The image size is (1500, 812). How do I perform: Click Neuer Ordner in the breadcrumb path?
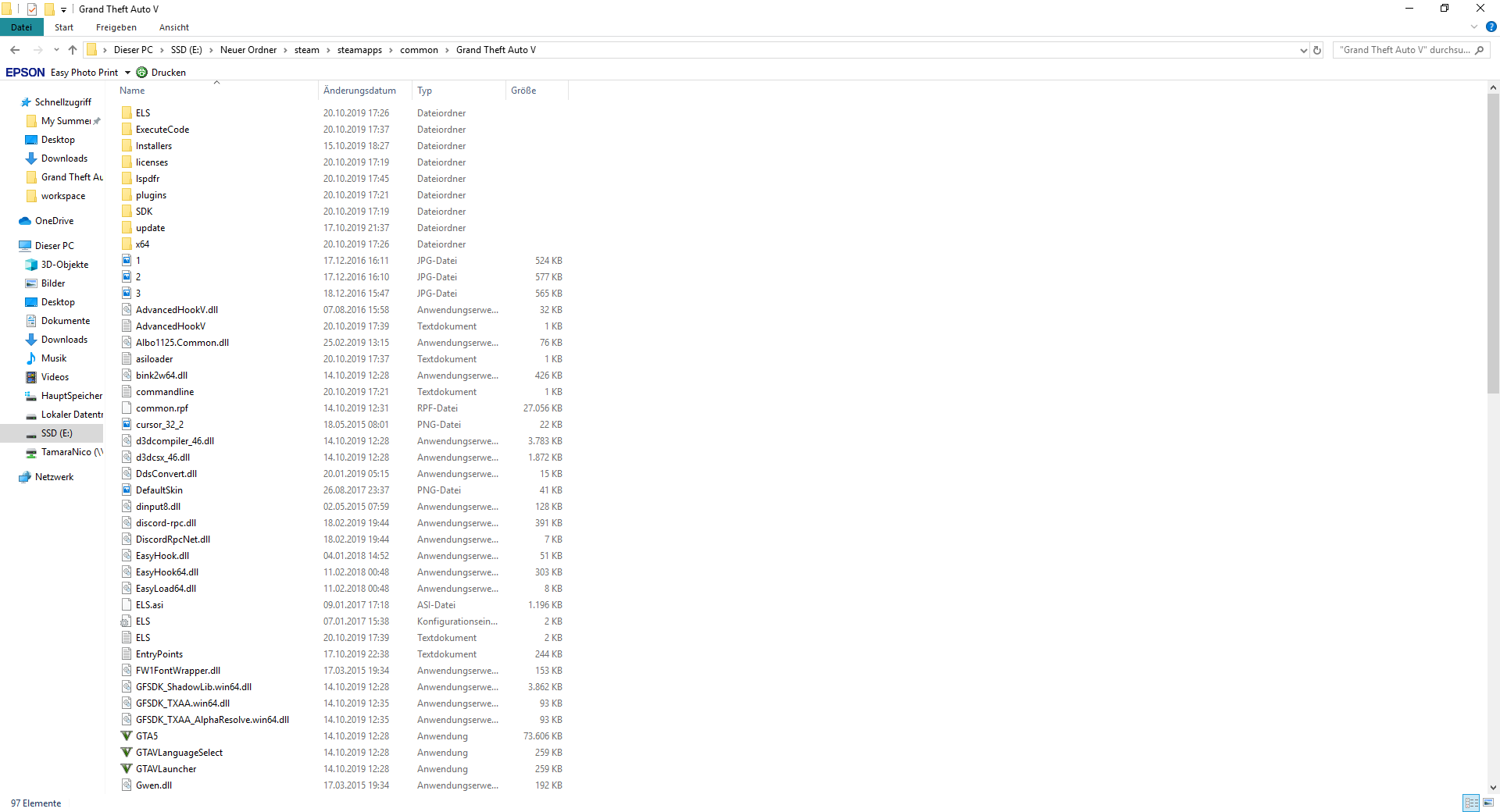point(248,50)
